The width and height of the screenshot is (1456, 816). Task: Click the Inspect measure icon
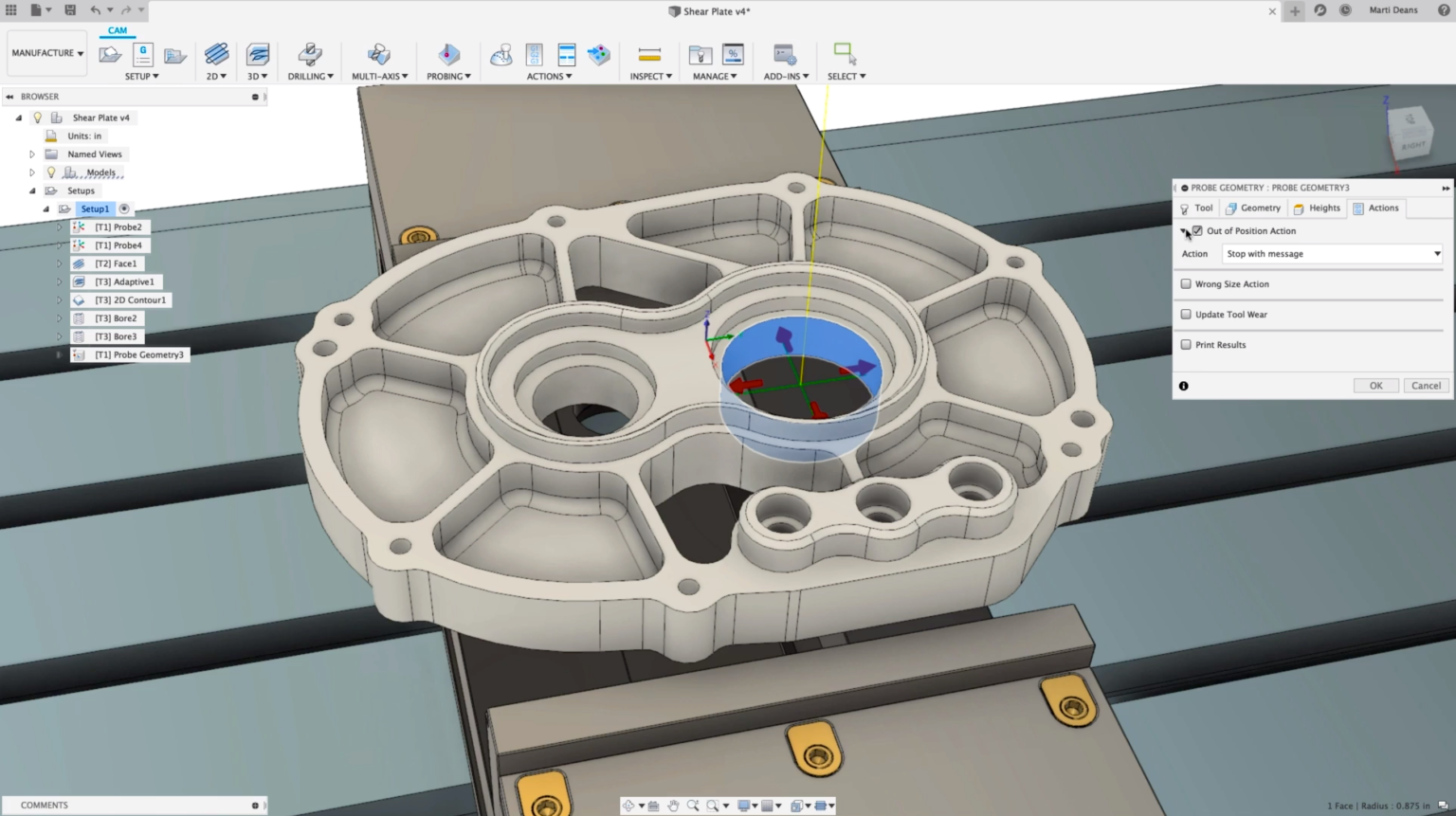649,55
